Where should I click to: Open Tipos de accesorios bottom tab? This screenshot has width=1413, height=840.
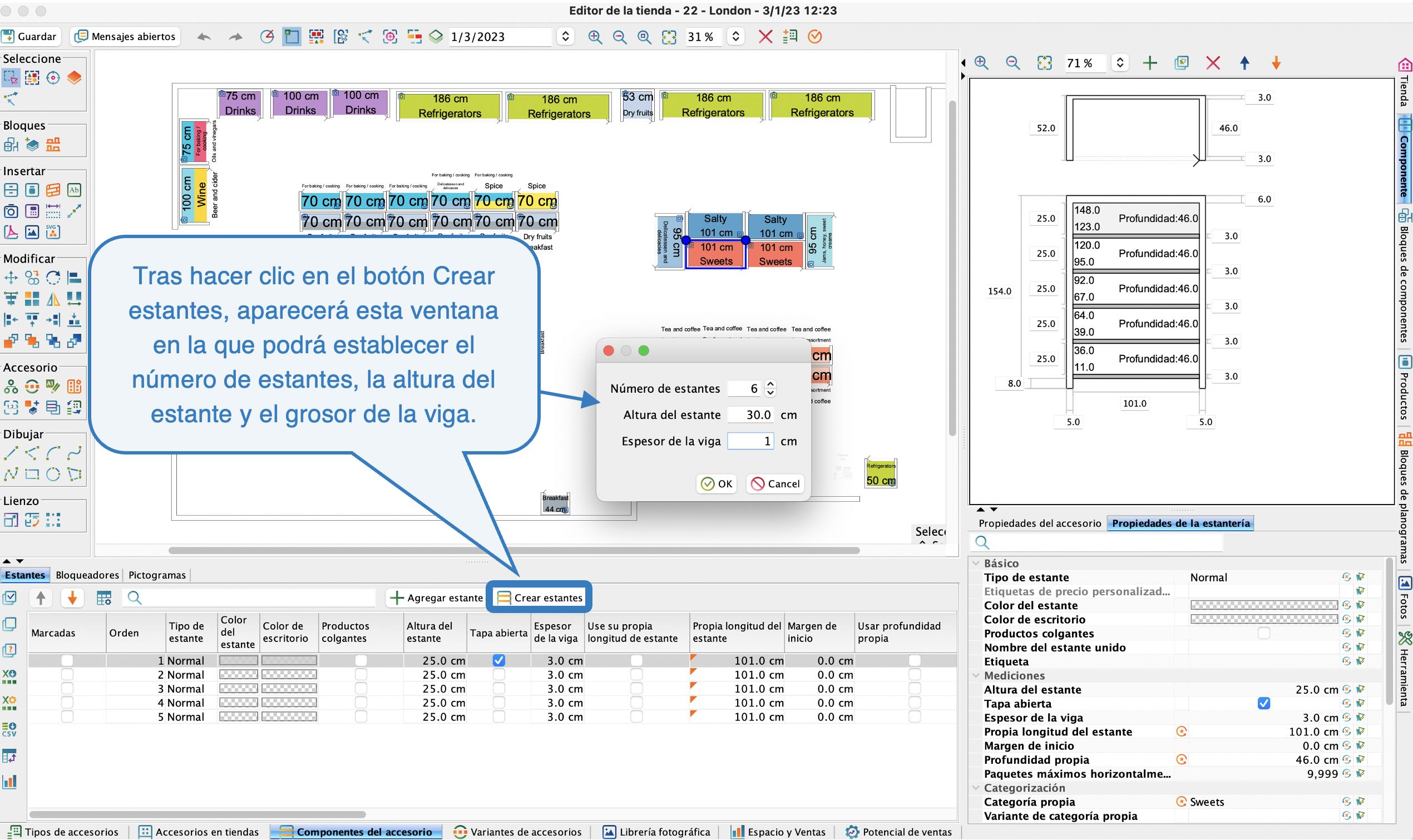[65, 832]
